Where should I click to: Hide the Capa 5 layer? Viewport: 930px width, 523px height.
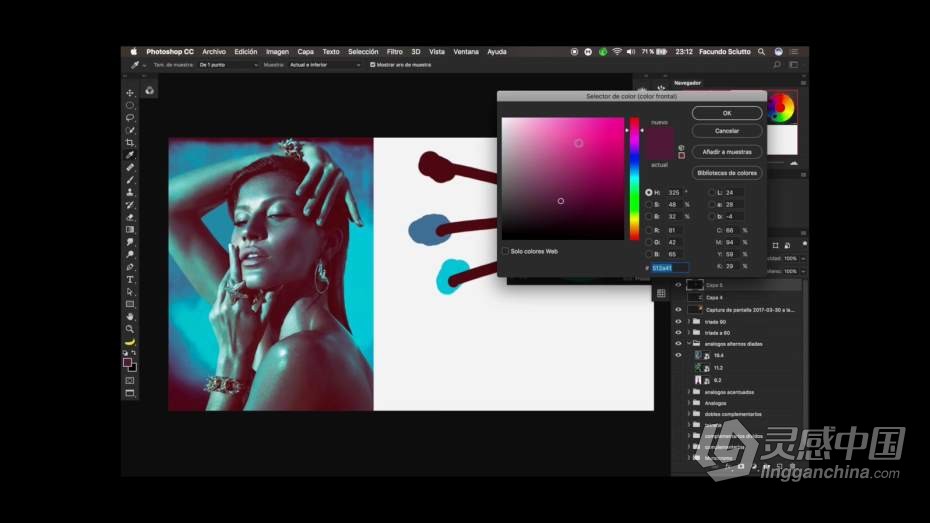click(x=679, y=285)
